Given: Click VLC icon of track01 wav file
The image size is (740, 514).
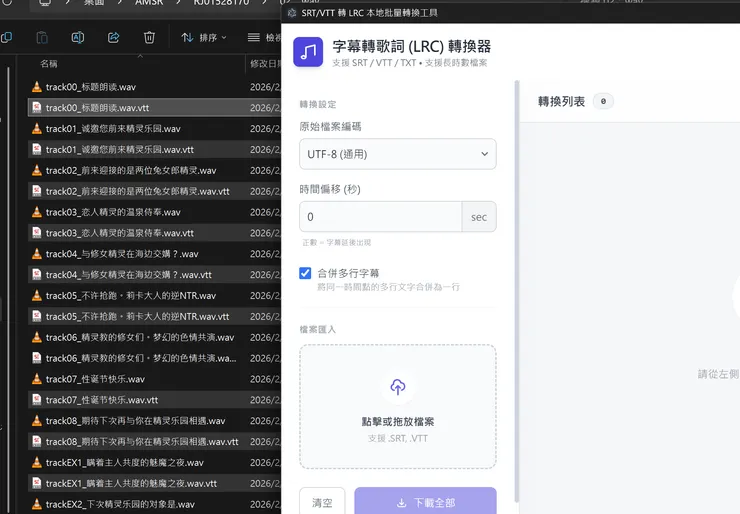Looking at the screenshot, I should pos(37,128).
